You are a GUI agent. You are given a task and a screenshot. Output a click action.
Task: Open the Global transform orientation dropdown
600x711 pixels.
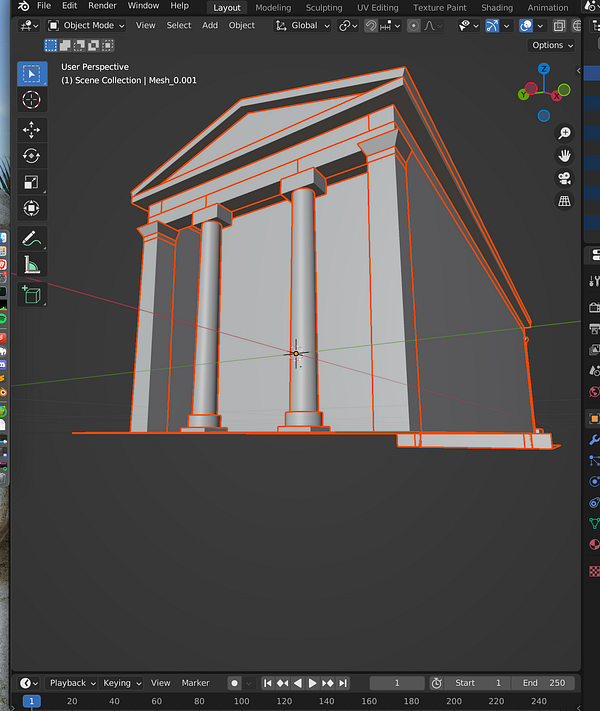click(x=303, y=26)
